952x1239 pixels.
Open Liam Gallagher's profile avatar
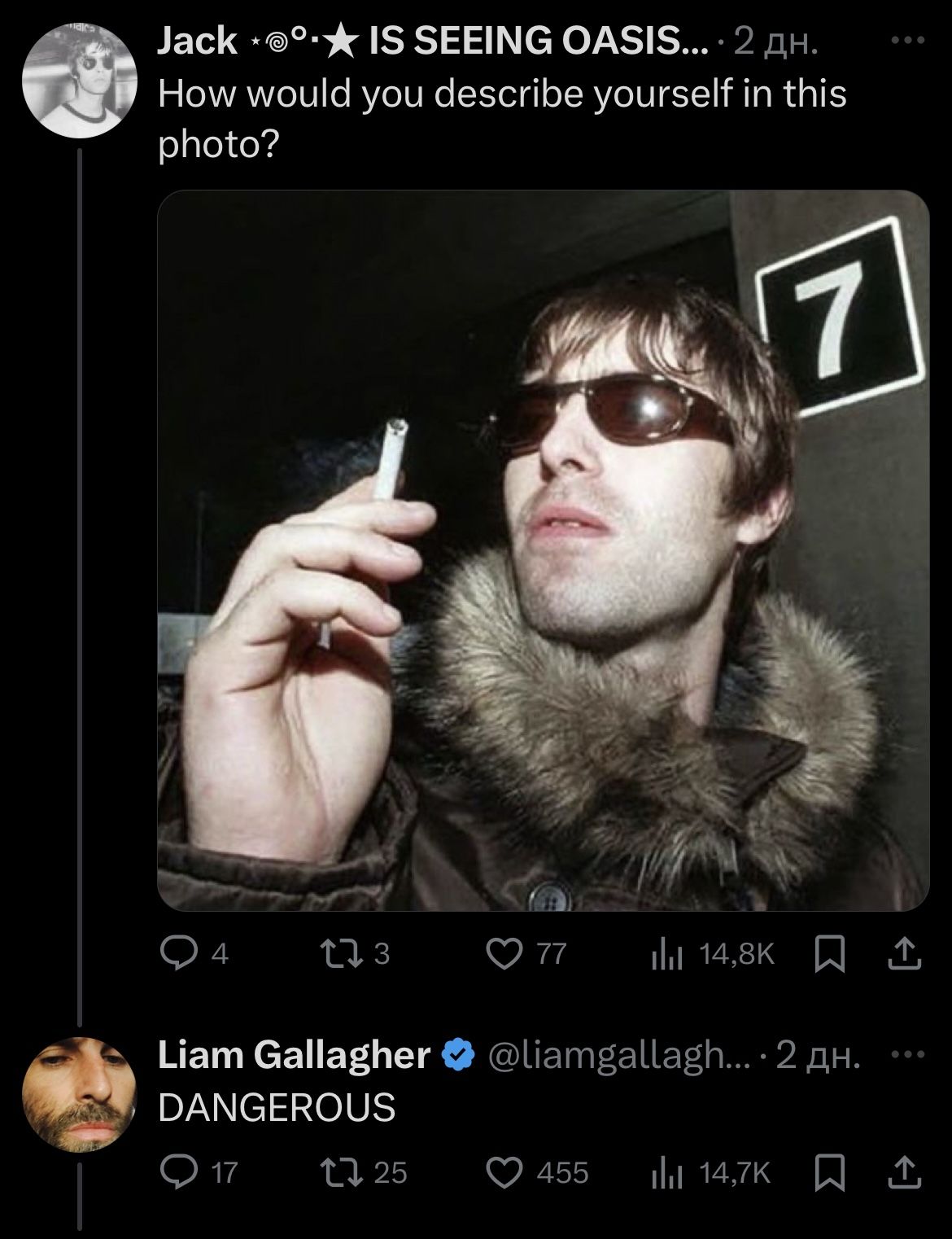[79, 1093]
